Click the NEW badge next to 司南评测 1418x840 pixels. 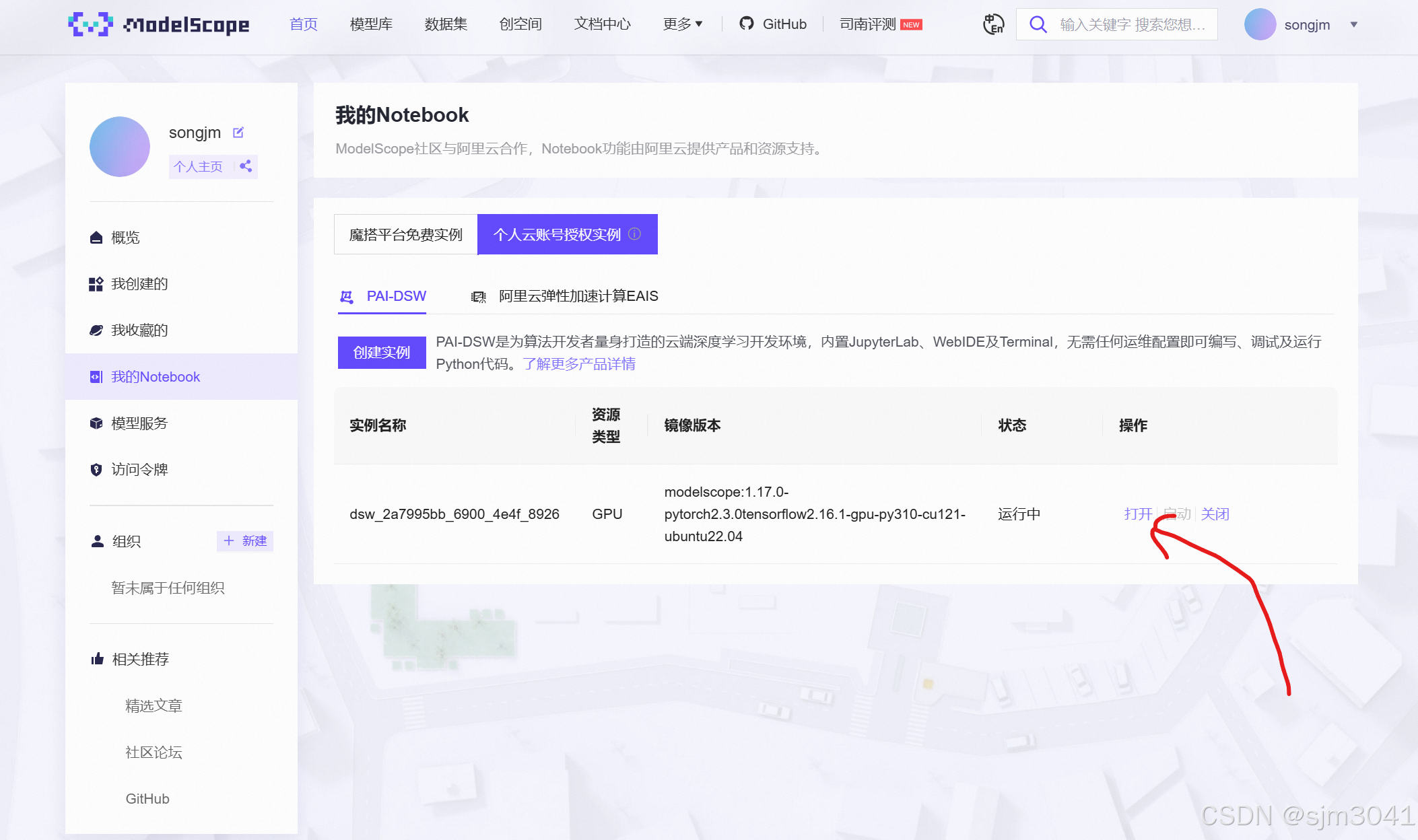point(912,25)
